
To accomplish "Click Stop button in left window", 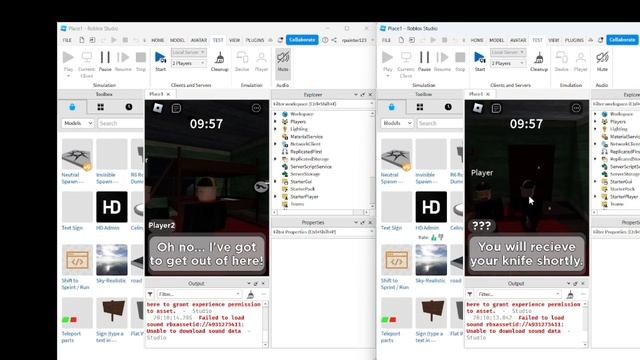I will [x=141, y=61].
